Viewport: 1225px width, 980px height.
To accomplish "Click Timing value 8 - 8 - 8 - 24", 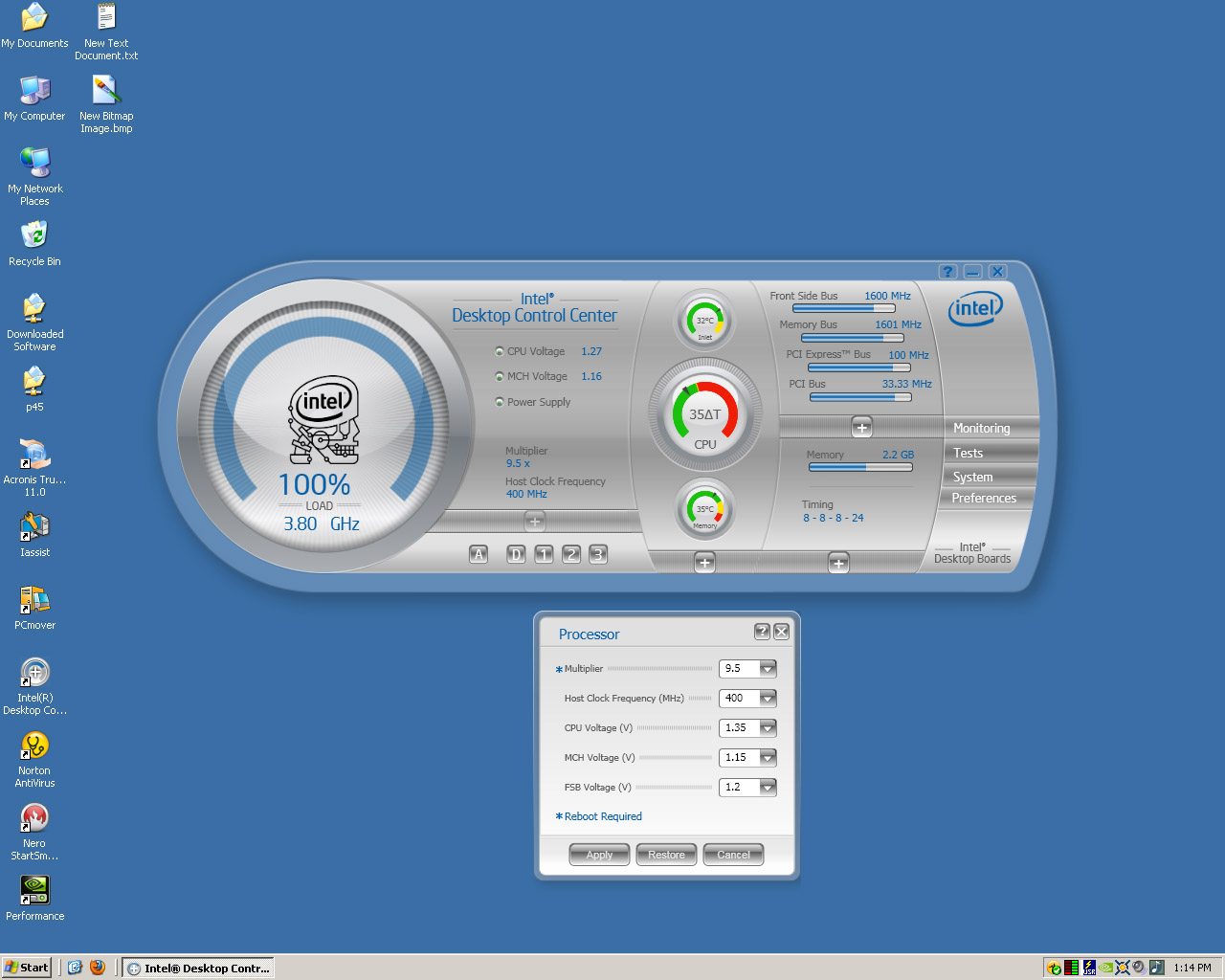I will 833,518.
